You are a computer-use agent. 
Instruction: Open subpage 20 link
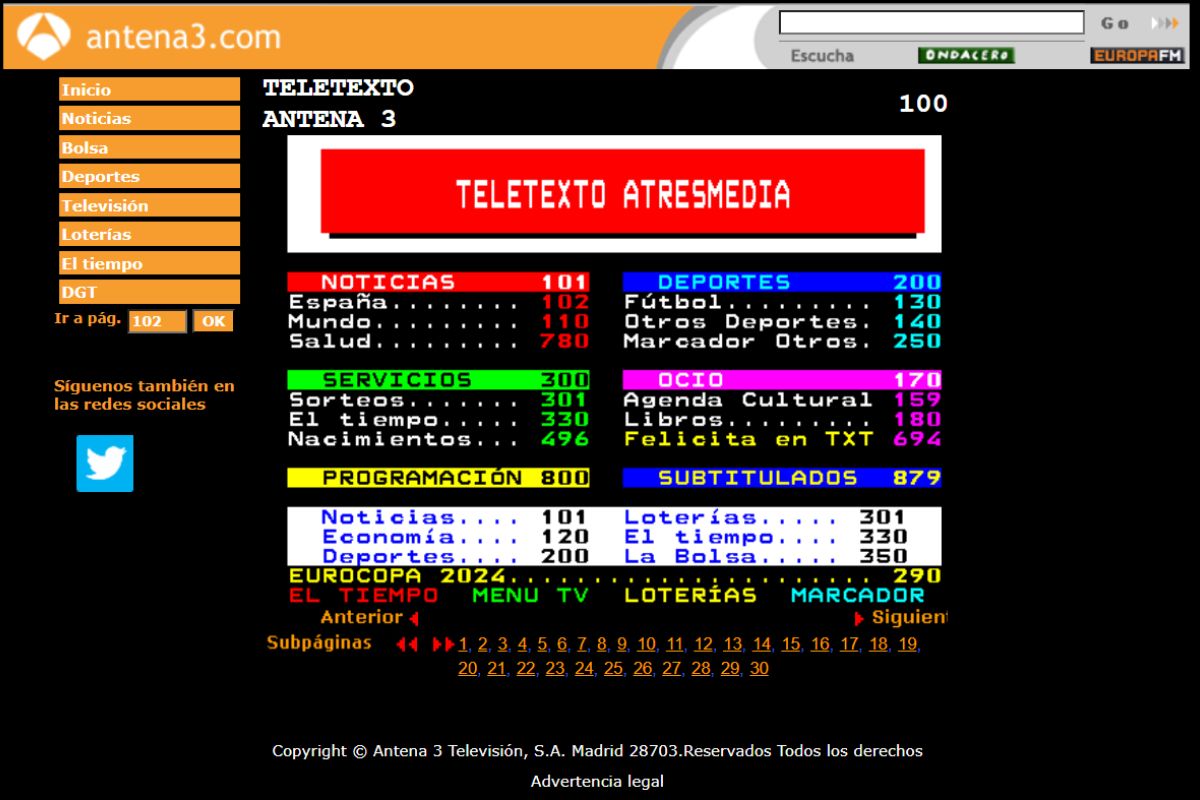click(x=467, y=669)
